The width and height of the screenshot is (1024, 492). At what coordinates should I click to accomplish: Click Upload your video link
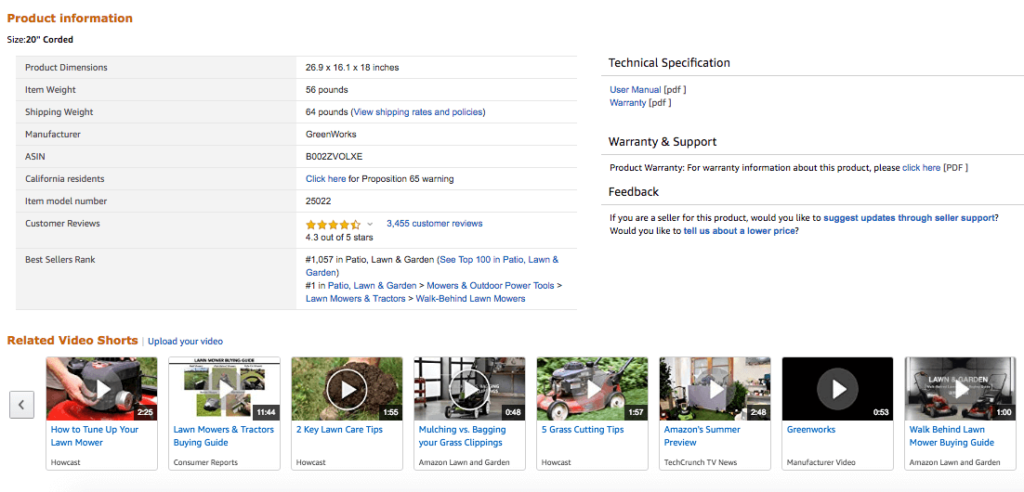185,341
